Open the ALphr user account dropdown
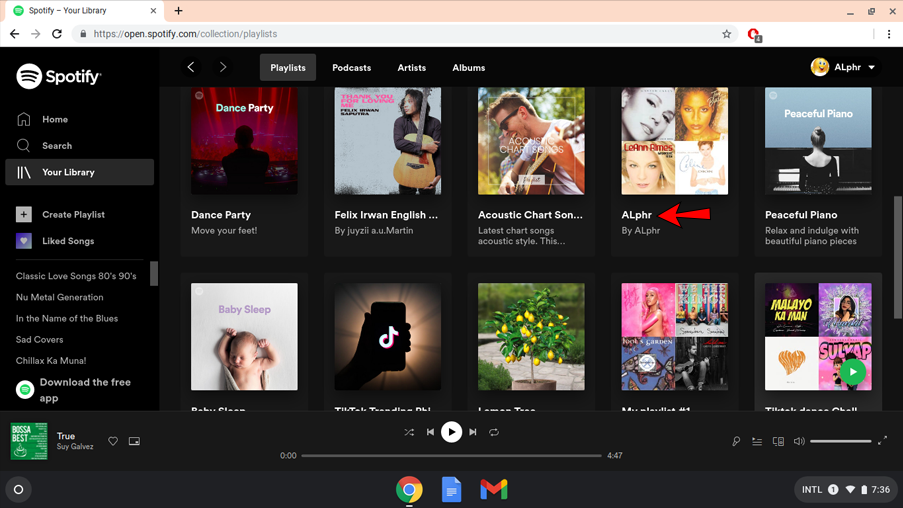Screen dimensions: 903x508 point(843,67)
